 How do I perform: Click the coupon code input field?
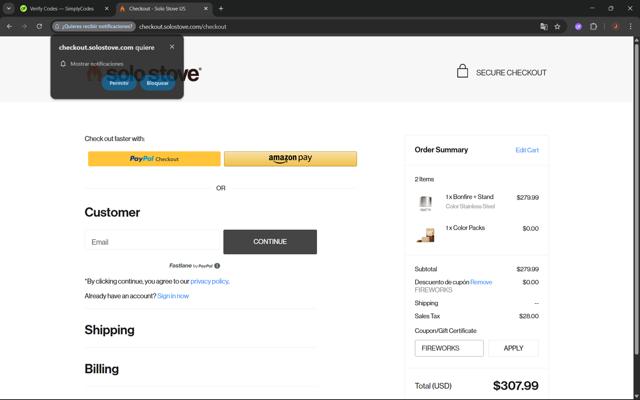[x=449, y=348]
